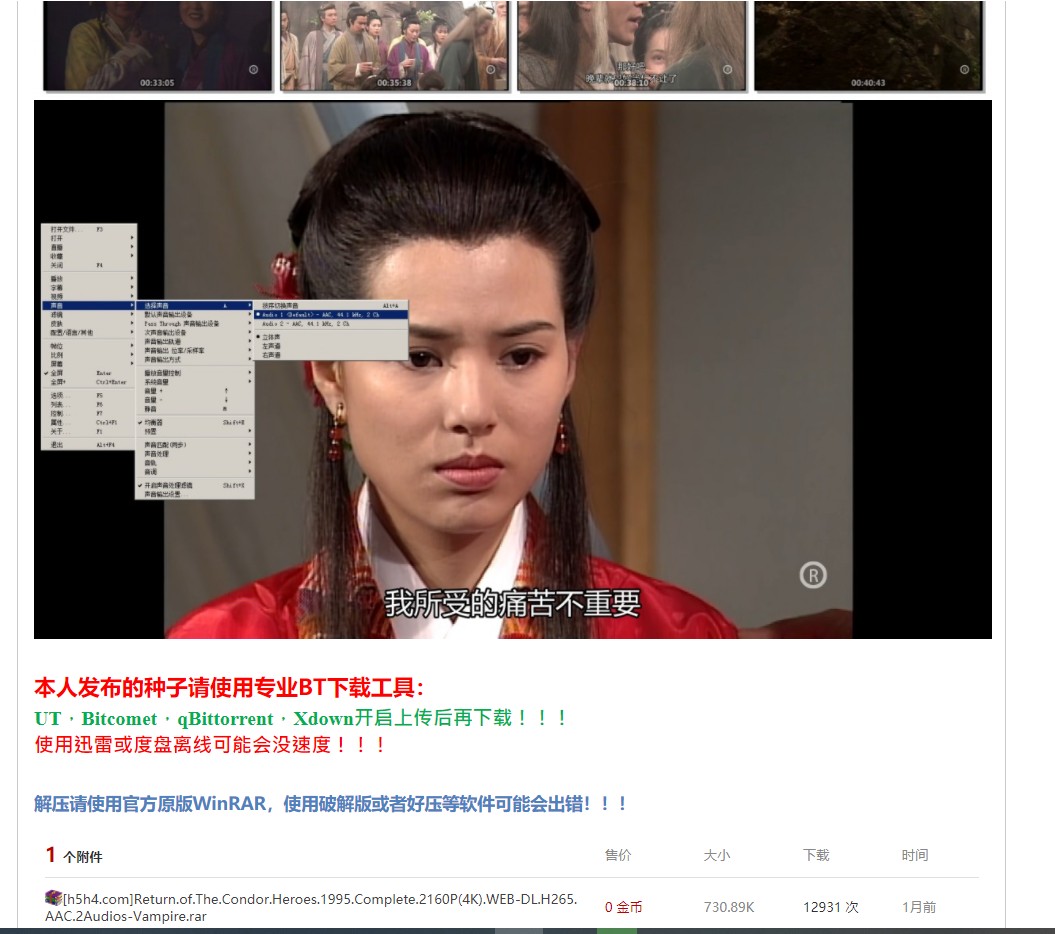Viewport: 1055px width, 934px height.
Task: Choose the 立体声 stereo channel option
Action: point(271,337)
